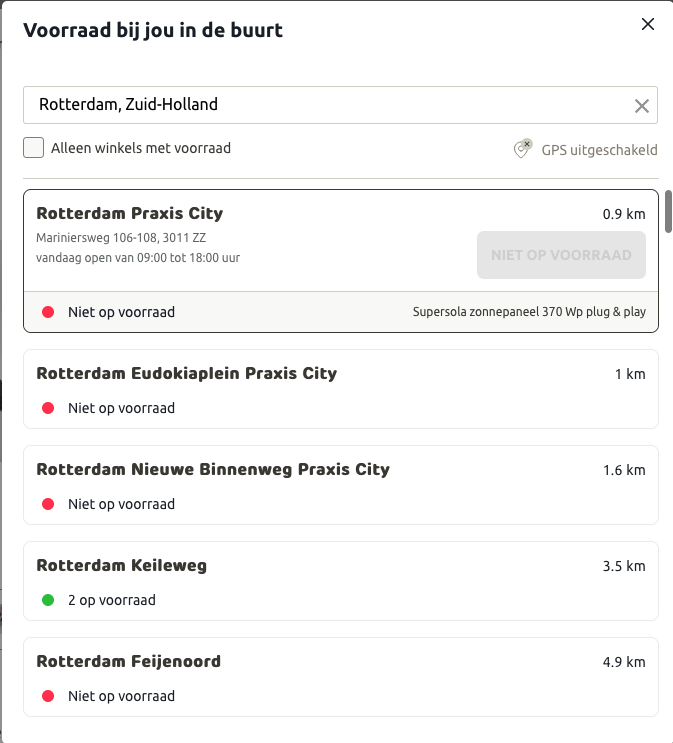Click 'Supersola zonnepaneel 370 Wp' product text
The height and width of the screenshot is (743, 673).
[x=529, y=312]
